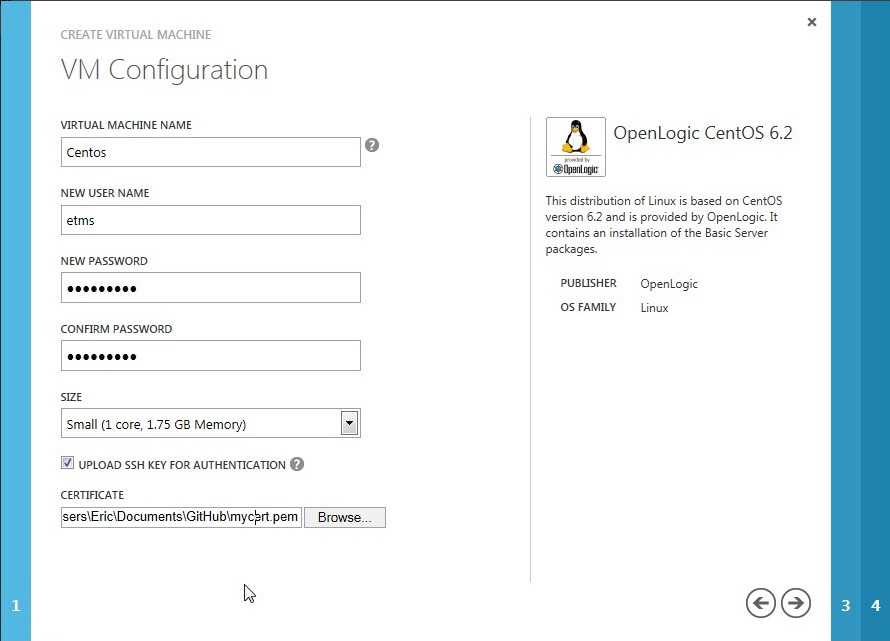Expand the Size dropdown arrow

(349, 423)
